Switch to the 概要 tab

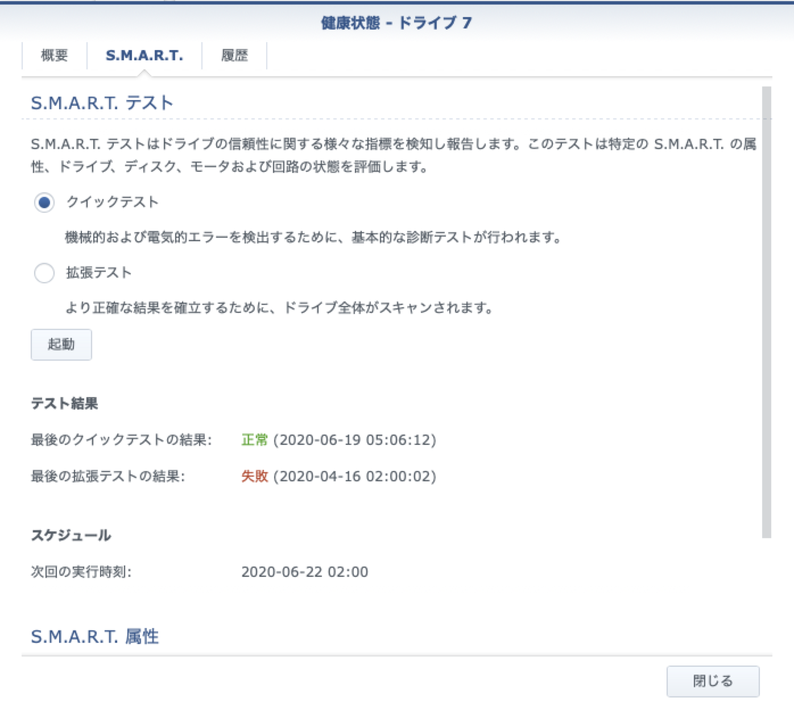[54, 56]
